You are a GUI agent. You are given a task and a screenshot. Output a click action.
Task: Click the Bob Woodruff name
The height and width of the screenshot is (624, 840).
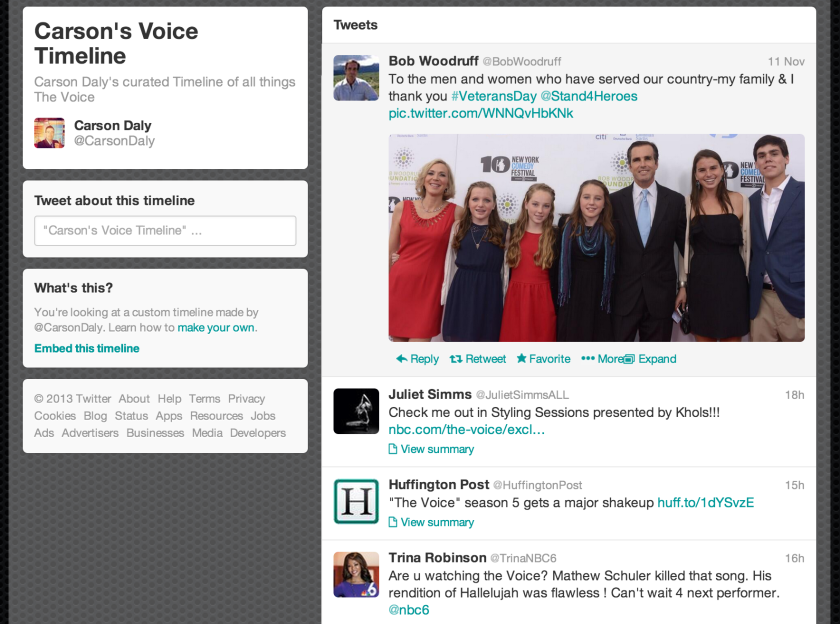(x=433, y=61)
